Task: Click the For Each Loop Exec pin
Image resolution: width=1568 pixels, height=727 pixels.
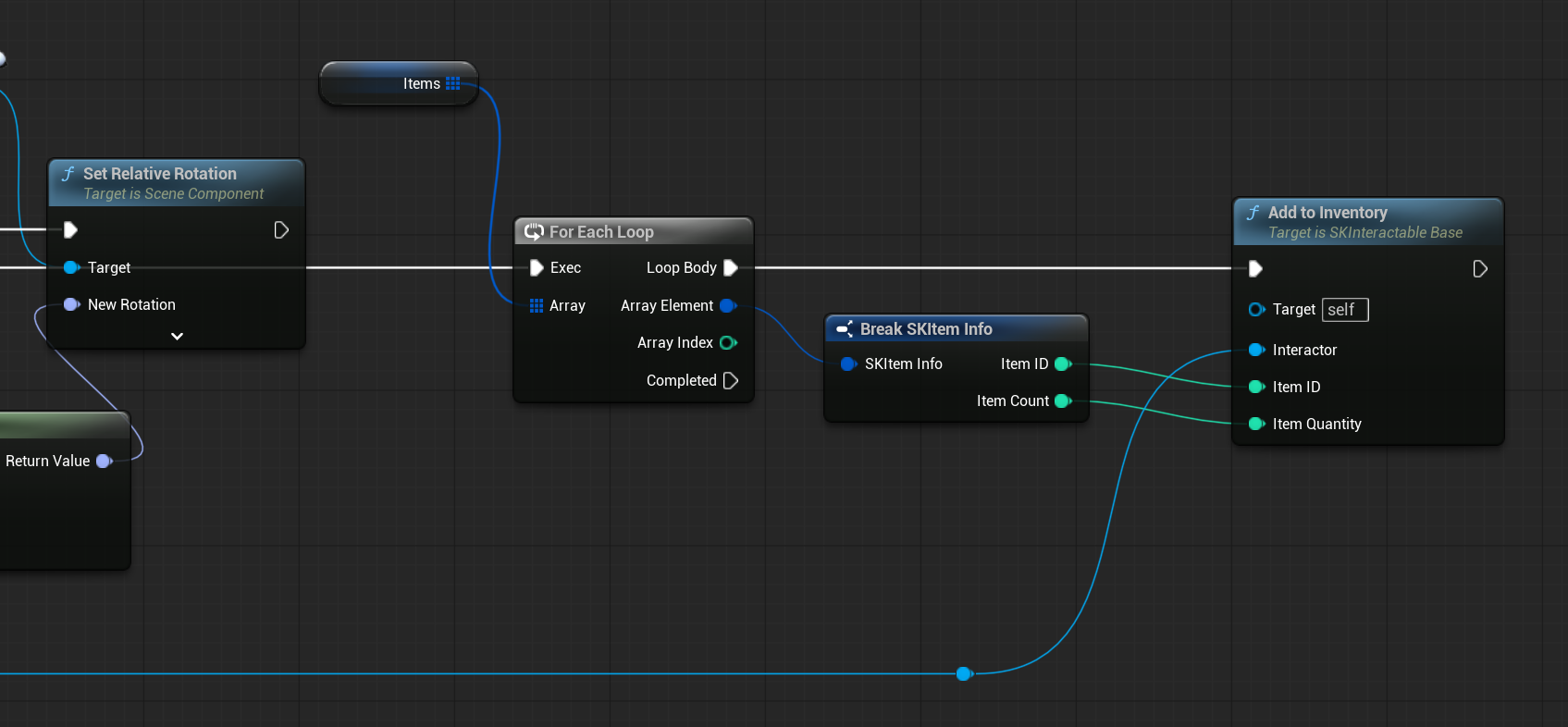Action: 537,268
